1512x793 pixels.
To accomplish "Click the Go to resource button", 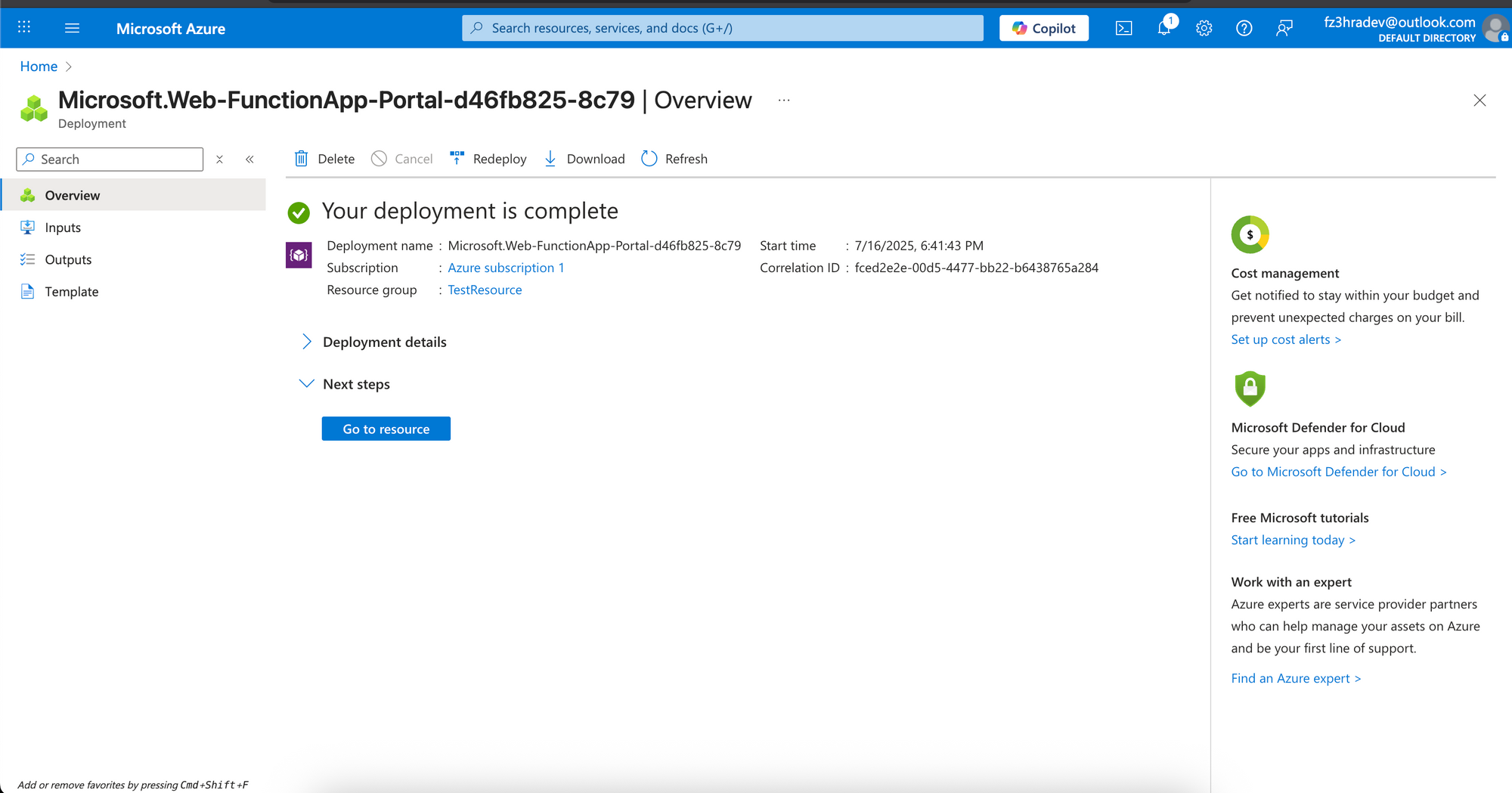I will [386, 429].
